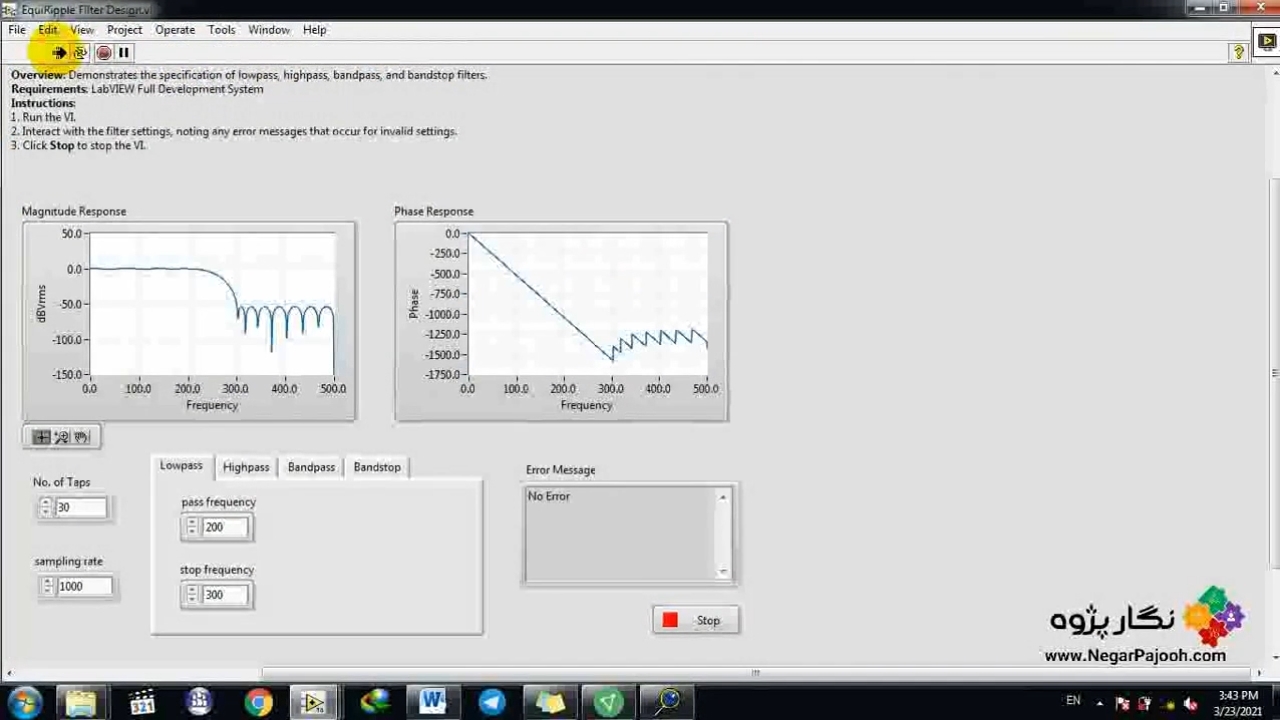Open Google Chrome from the taskbar
The width and height of the screenshot is (1280, 720).
click(x=258, y=702)
